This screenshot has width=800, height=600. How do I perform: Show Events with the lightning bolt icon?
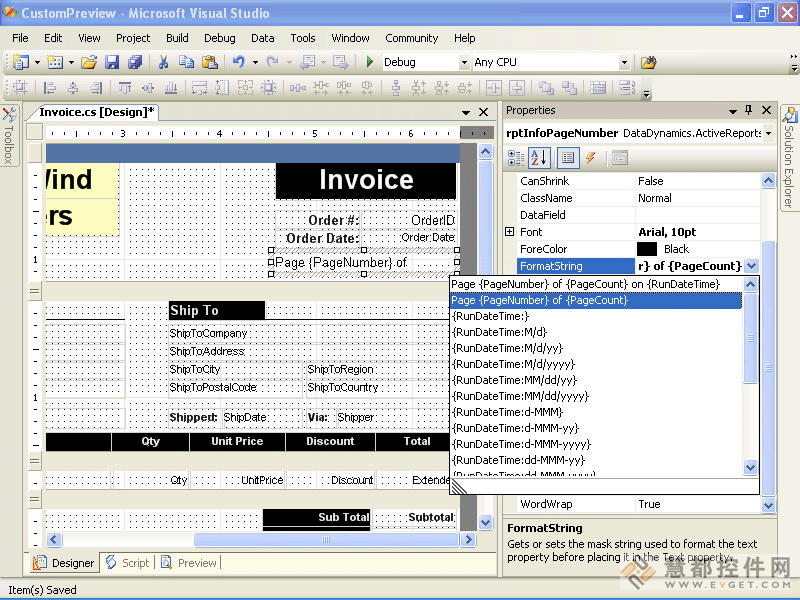[x=591, y=158]
